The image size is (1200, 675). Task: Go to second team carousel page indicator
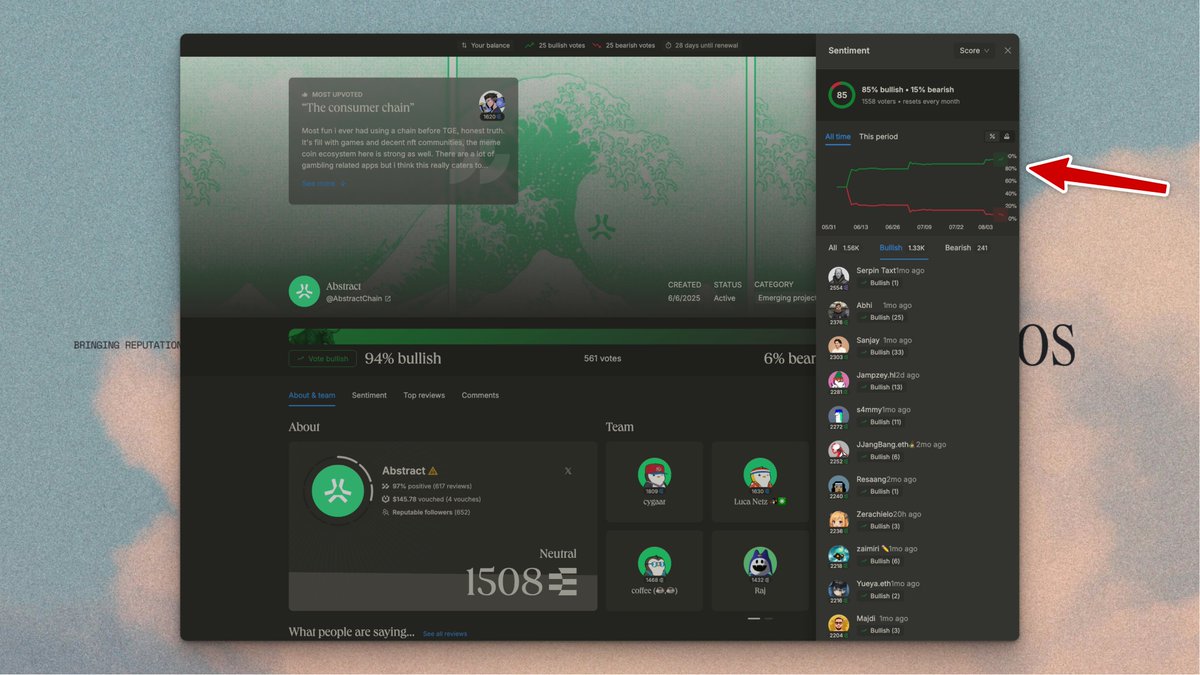767,619
